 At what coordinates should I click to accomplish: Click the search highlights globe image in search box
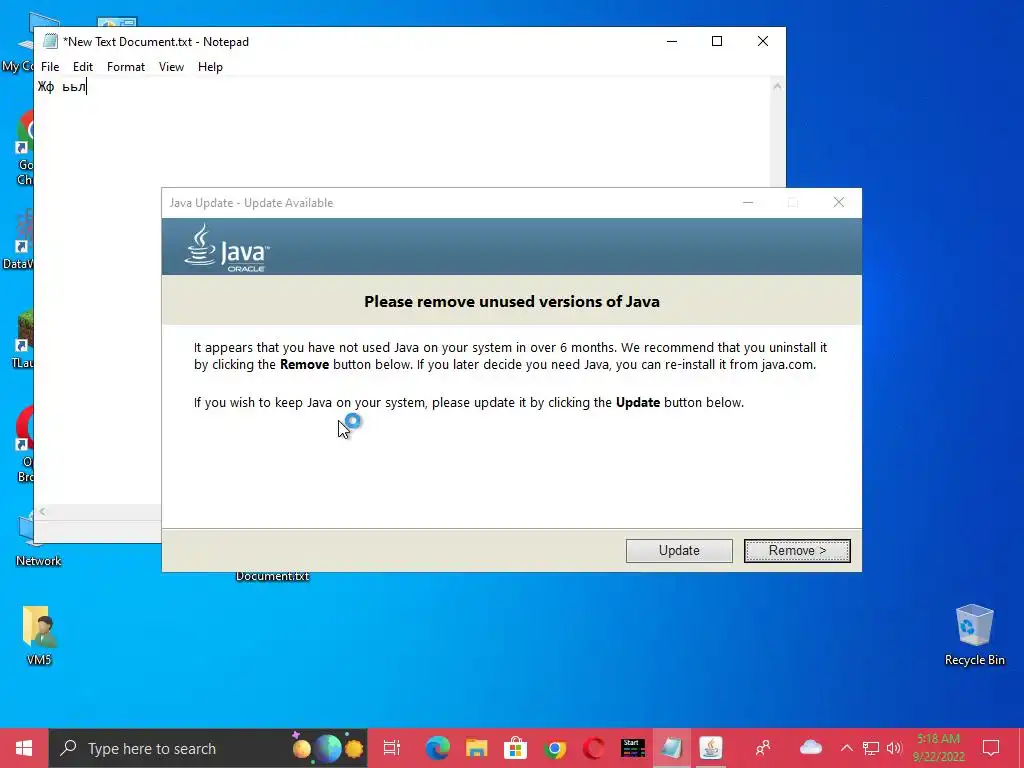(328, 748)
